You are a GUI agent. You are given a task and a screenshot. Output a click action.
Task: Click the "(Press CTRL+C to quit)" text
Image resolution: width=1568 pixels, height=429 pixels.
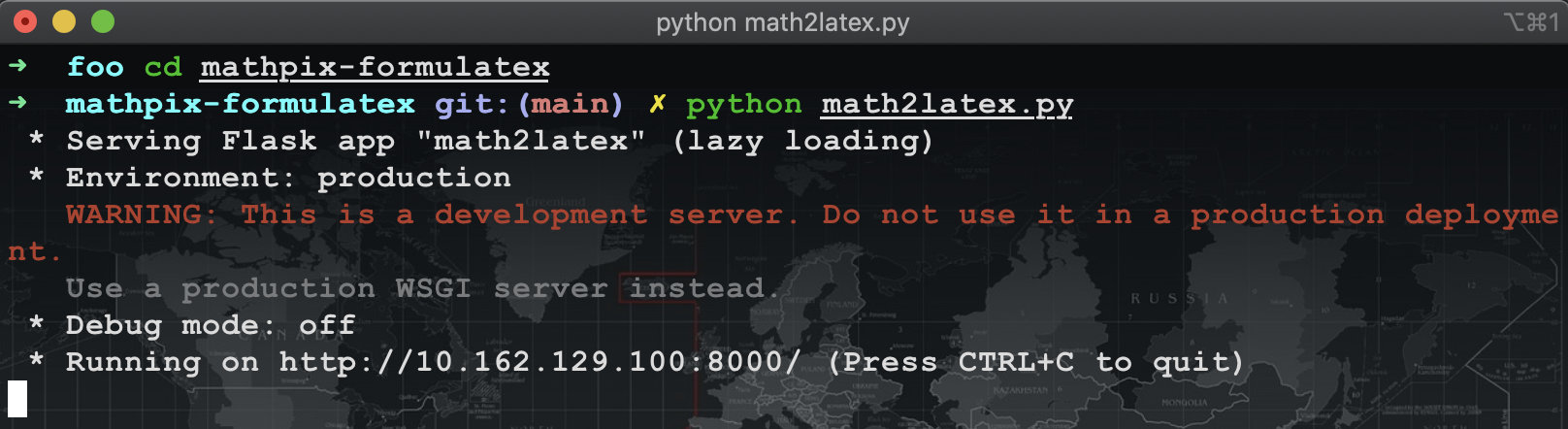tap(1035, 362)
